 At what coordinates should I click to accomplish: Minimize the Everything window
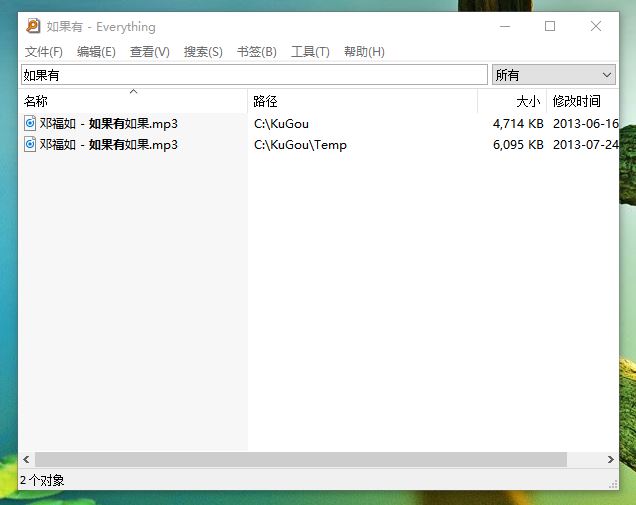503,27
